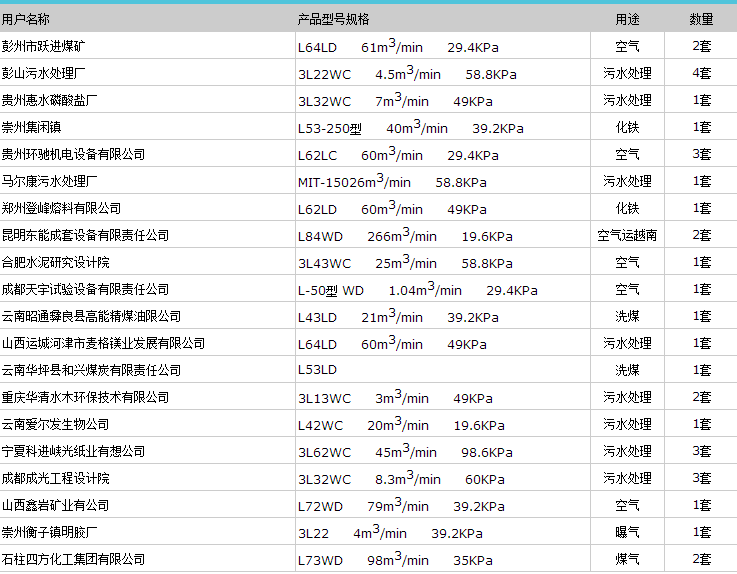Select 2套 quantity in 重庆华清水木 row
The height and width of the screenshot is (574, 737).
point(701,398)
